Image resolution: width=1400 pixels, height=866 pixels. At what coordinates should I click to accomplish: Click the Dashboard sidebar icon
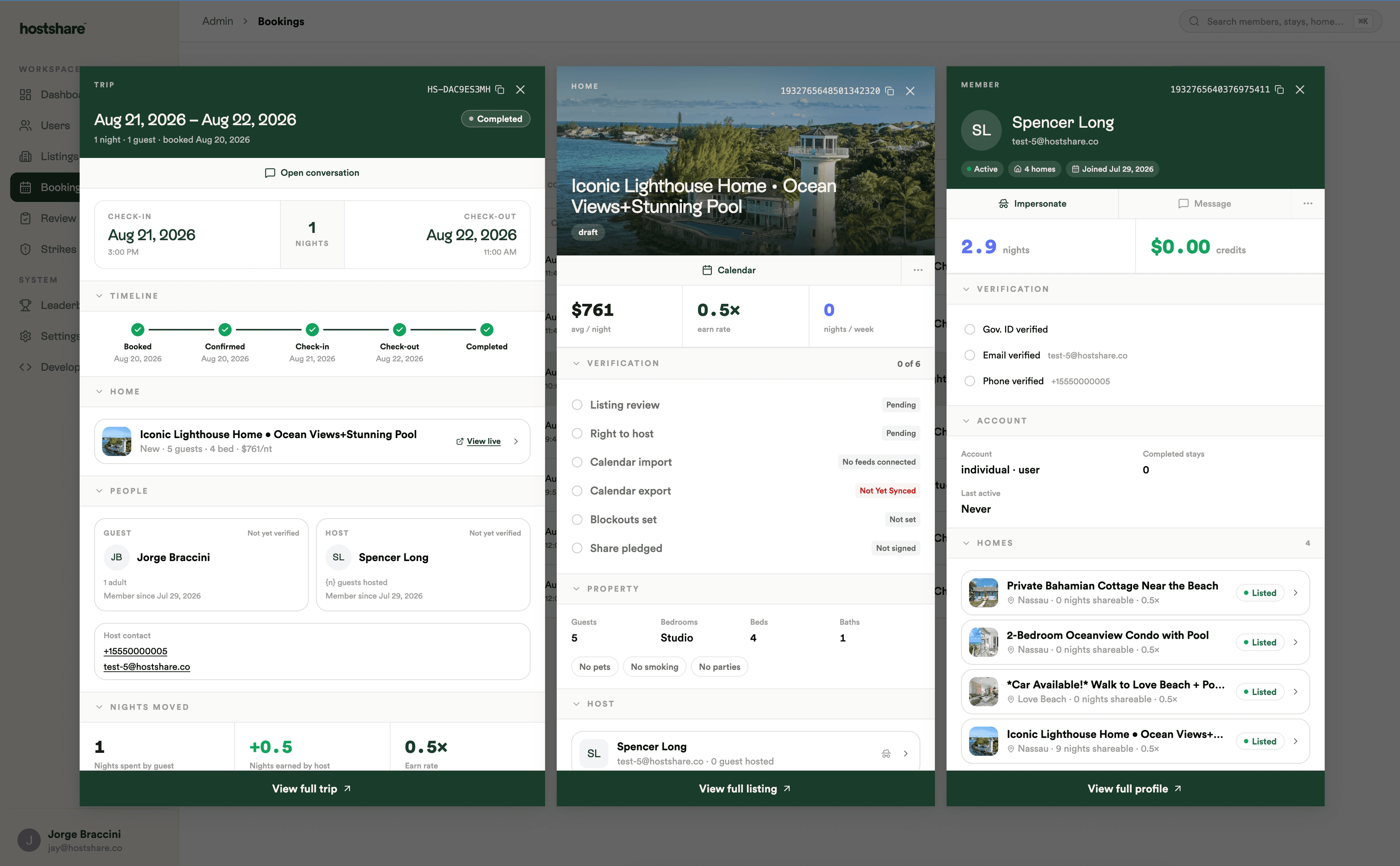[25, 94]
